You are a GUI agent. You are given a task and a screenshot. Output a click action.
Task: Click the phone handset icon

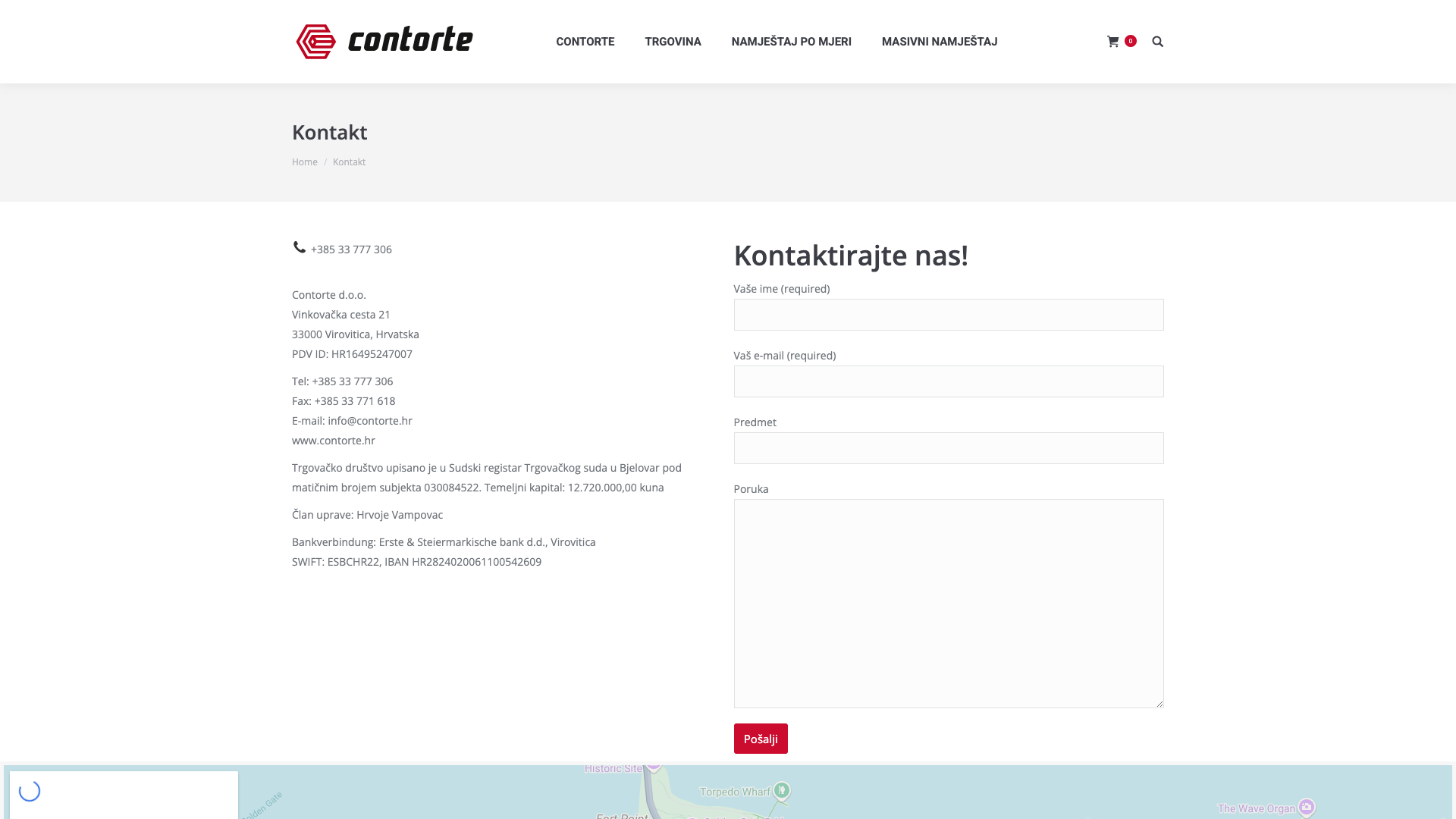300,247
